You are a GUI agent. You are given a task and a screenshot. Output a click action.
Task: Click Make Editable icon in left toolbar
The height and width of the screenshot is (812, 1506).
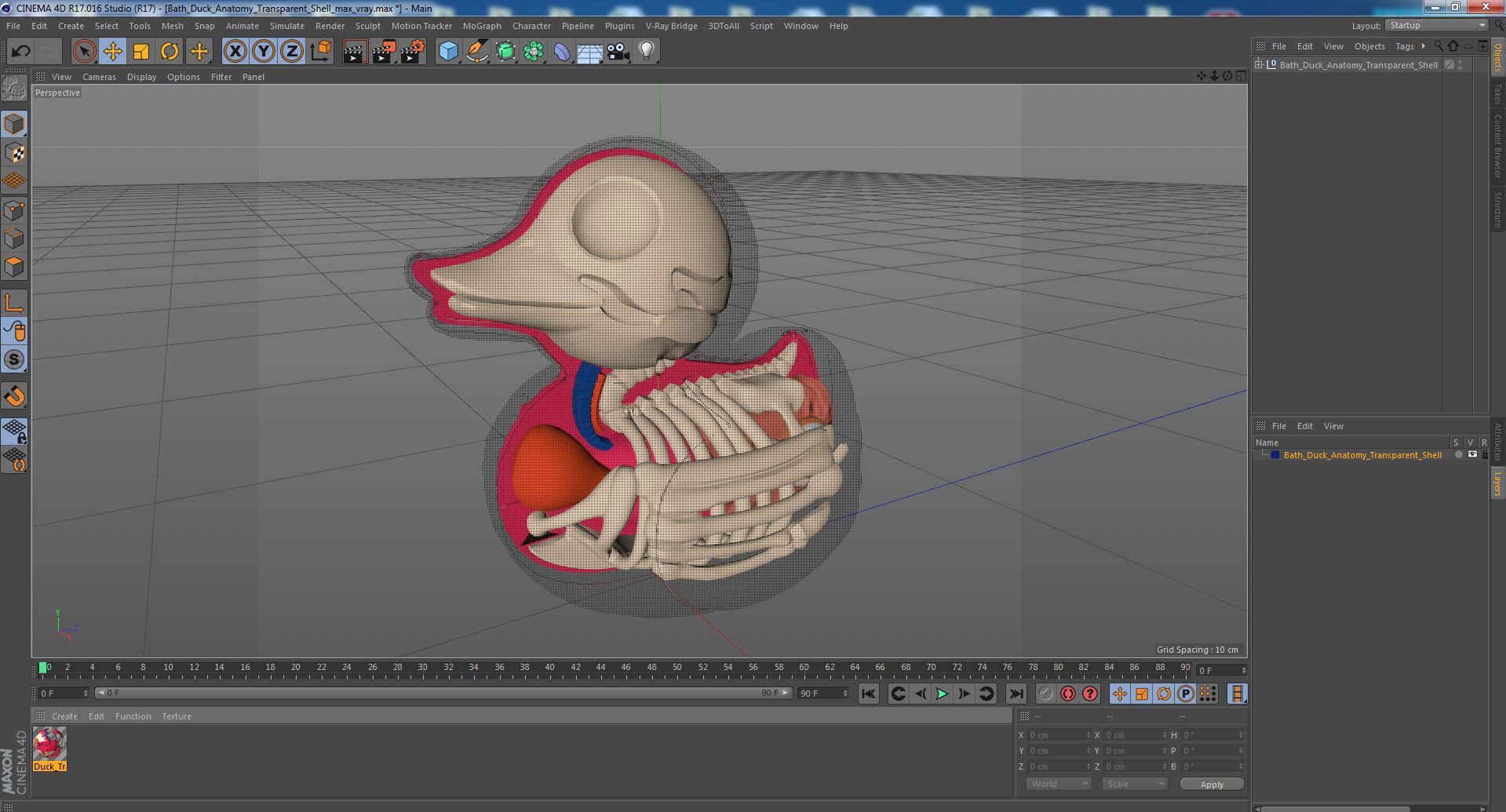(14, 88)
